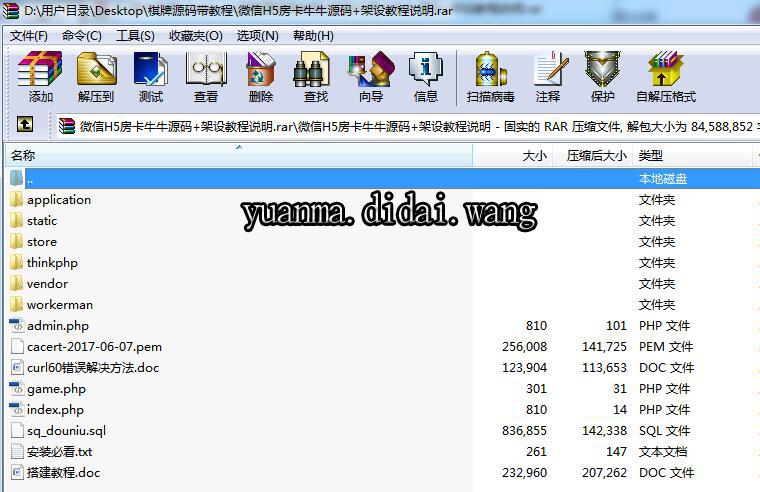Click the workerman folder icon

click(16, 304)
